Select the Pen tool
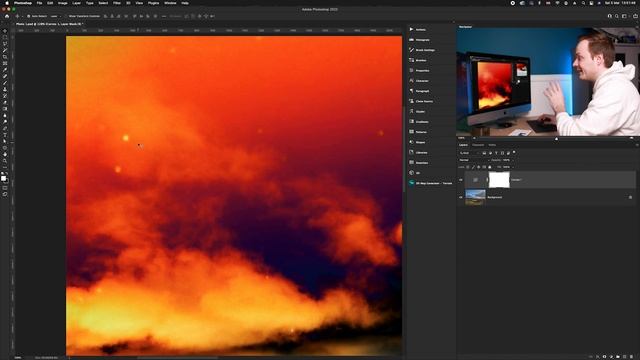The height and width of the screenshot is (360, 640). pyautogui.click(x=5, y=129)
